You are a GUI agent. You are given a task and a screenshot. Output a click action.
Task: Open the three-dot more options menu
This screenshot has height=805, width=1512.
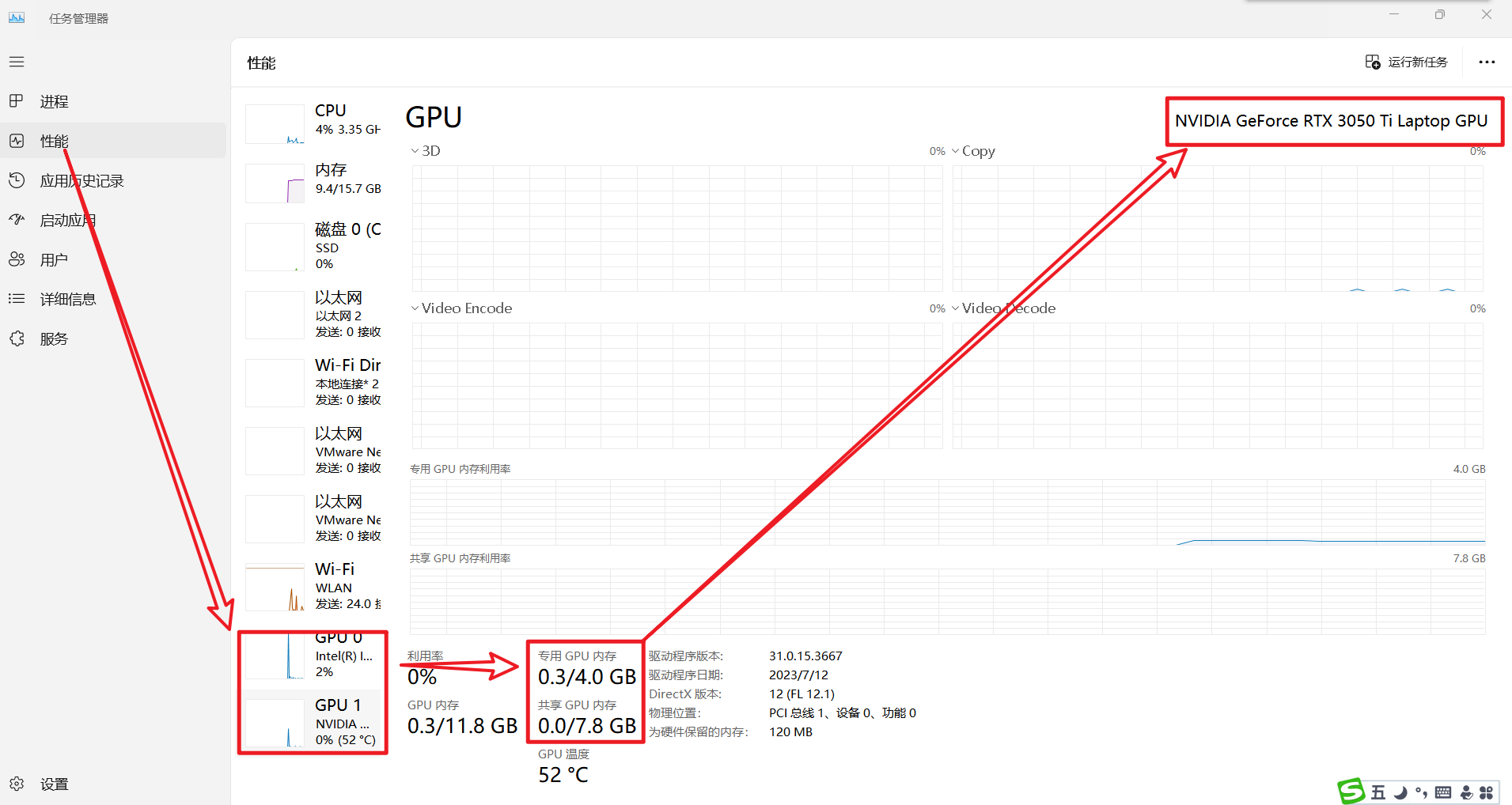[x=1487, y=62]
